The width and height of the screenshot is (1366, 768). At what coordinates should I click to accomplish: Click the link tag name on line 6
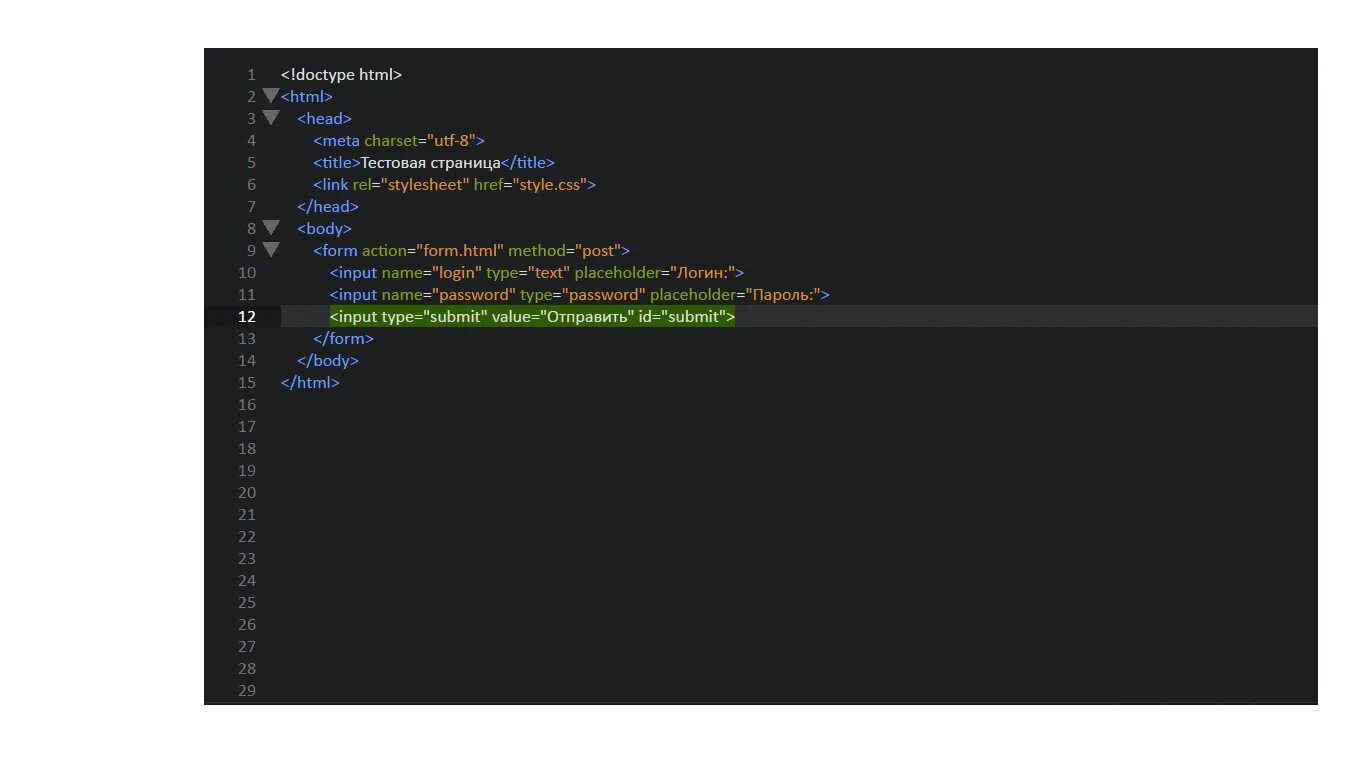[x=335, y=185]
